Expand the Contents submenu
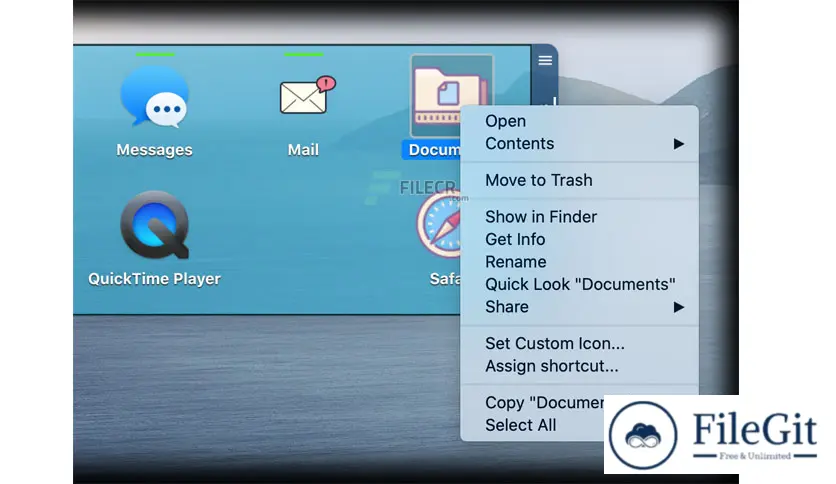 tap(580, 143)
